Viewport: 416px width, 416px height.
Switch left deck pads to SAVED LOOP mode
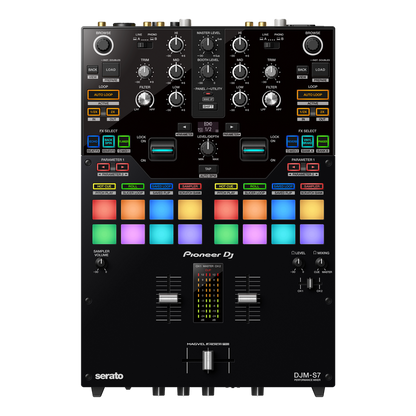coord(161,186)
